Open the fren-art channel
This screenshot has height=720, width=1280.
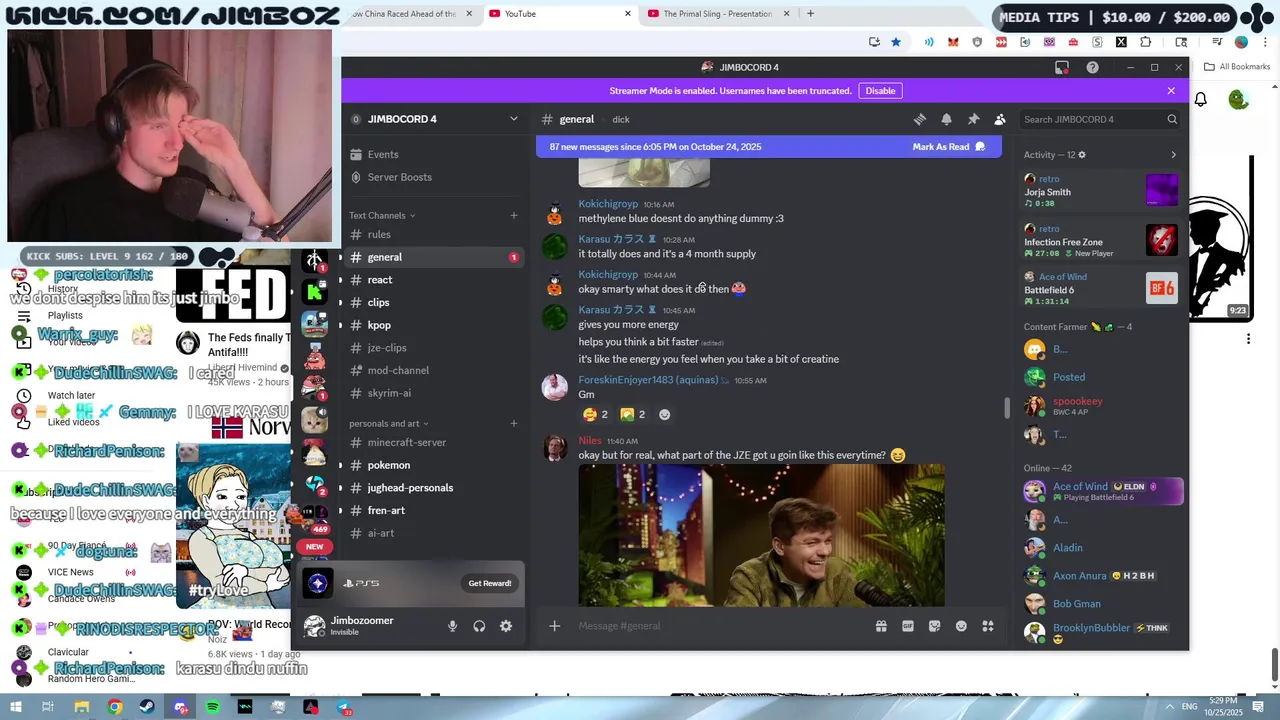coord(432,510)
